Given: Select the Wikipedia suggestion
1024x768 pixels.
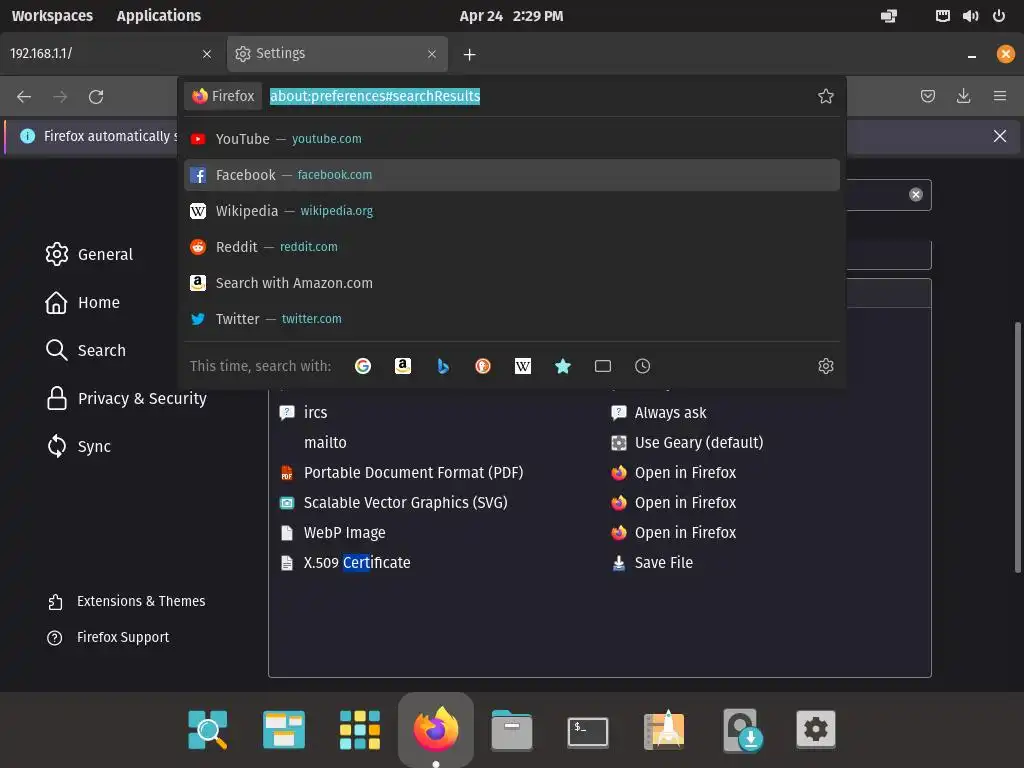Looking at the screenshot, I should pos(512,211).
